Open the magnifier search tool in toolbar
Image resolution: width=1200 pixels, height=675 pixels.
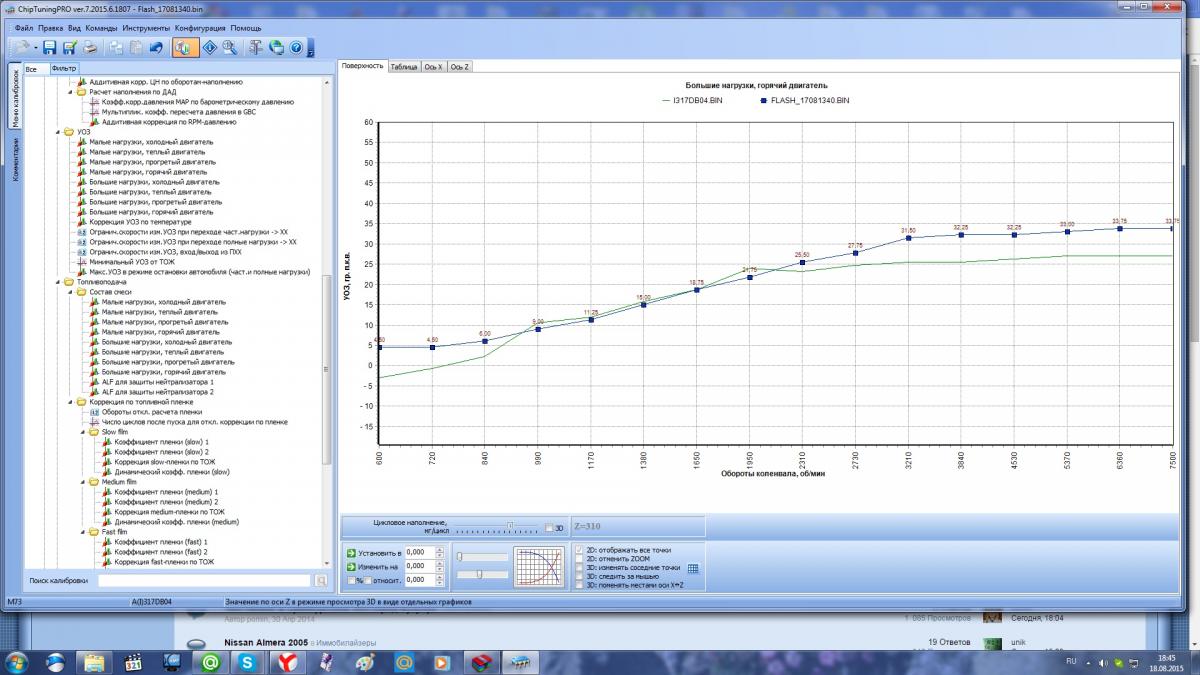(x=230, y=47)
